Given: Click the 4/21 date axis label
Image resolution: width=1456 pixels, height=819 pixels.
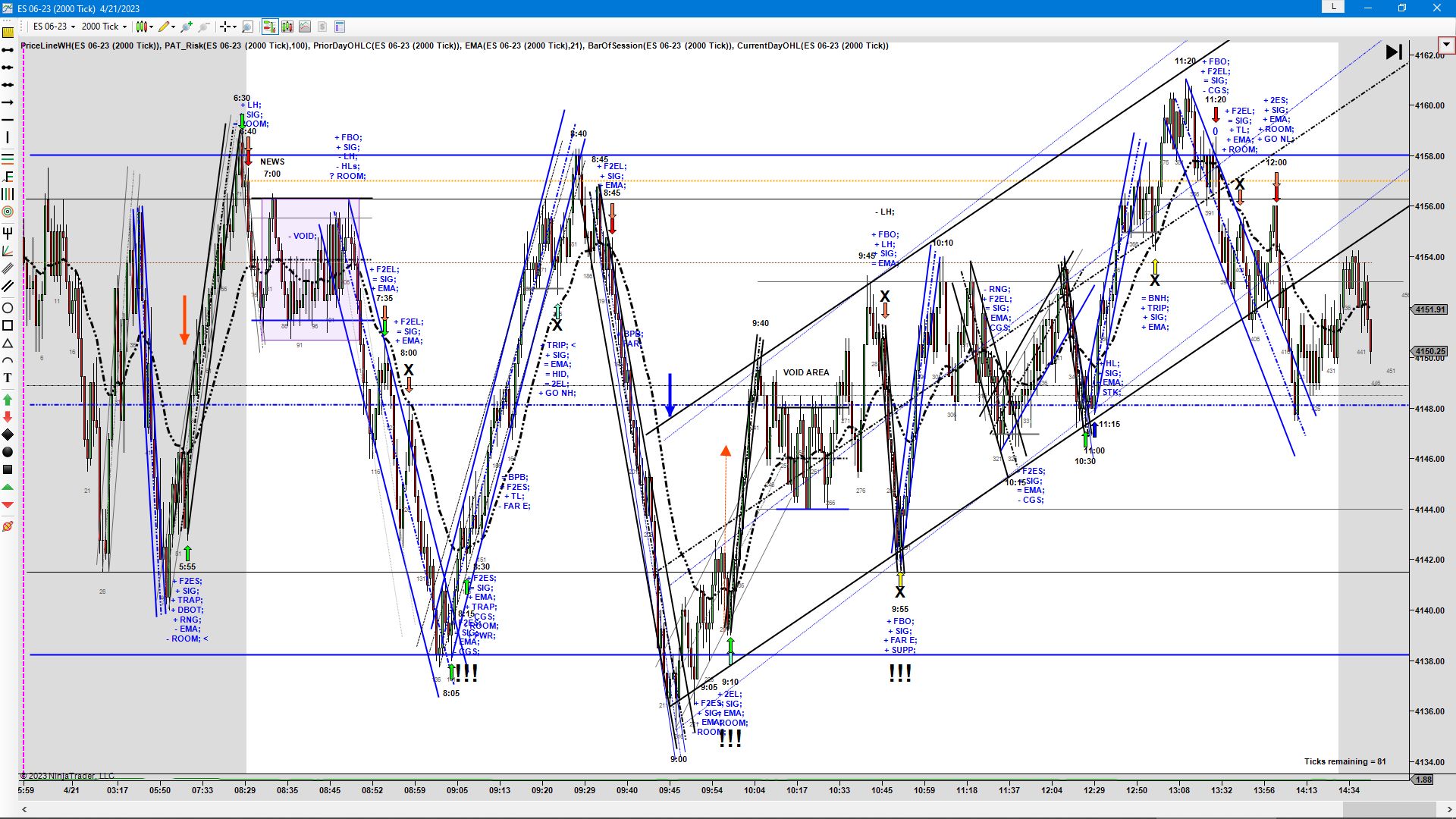Looking at the screenshot, I should [71, 790].
